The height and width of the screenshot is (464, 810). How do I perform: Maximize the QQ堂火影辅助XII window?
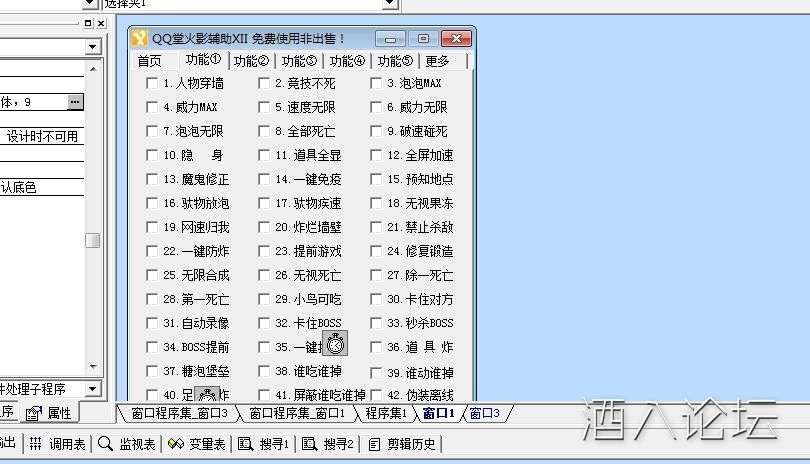click(423, 39)
